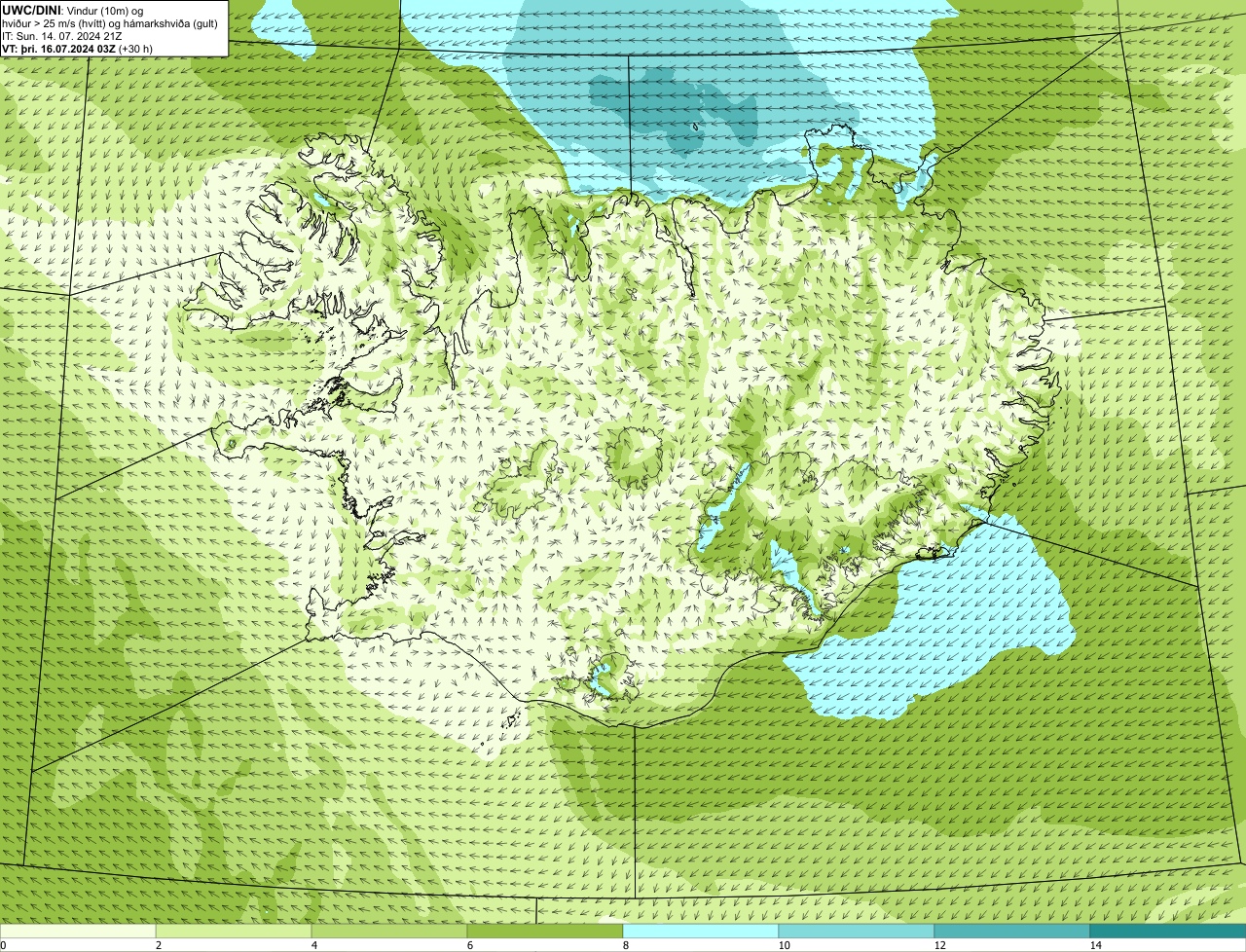This screenshot has height=952, width=1246.
Task: Click the 10–12 m/s turquoise legend swatch
Action: coord(857,931)
